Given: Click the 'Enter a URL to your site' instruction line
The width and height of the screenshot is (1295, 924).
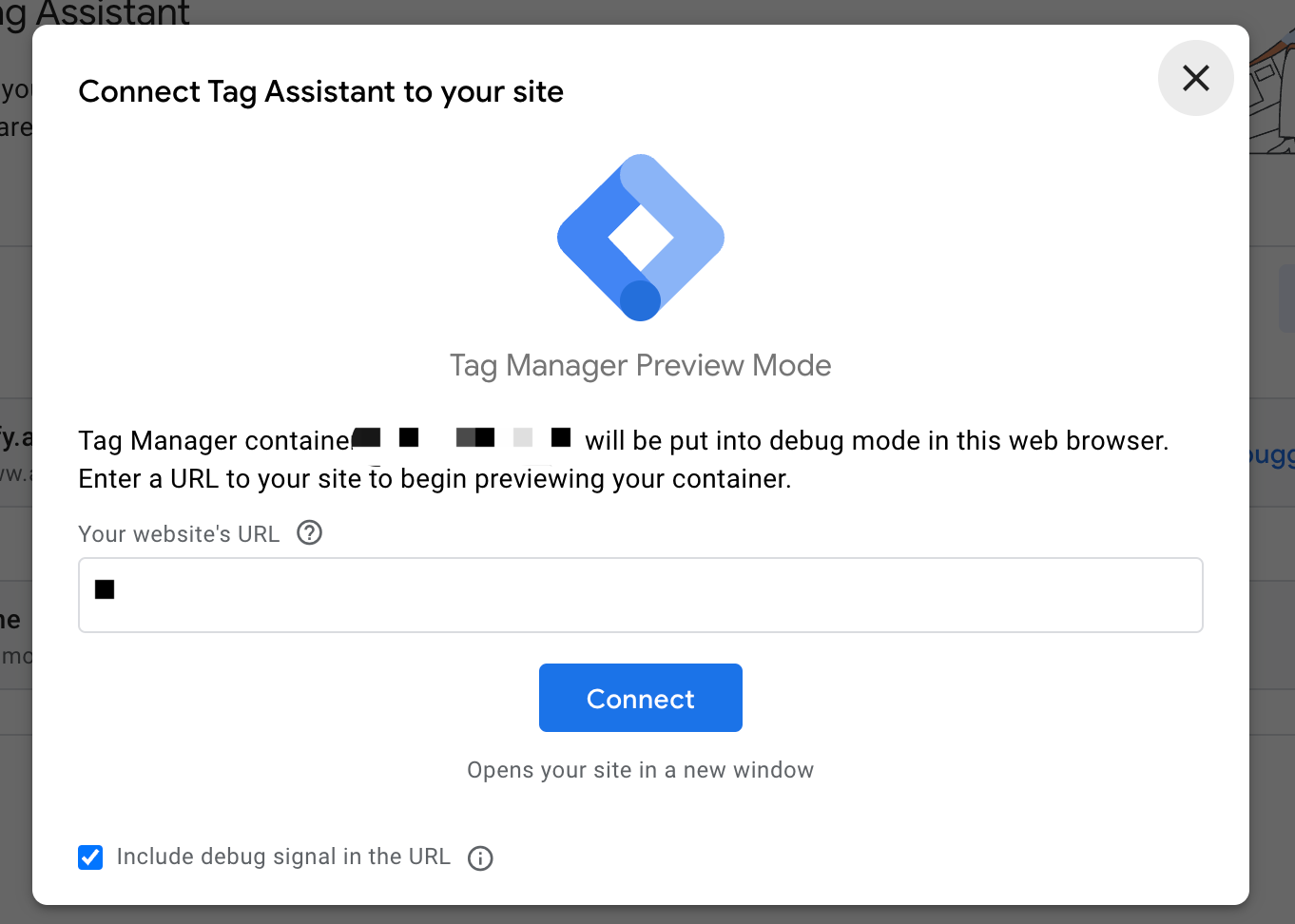Looking at the screenshot, I should pos(435,479).
